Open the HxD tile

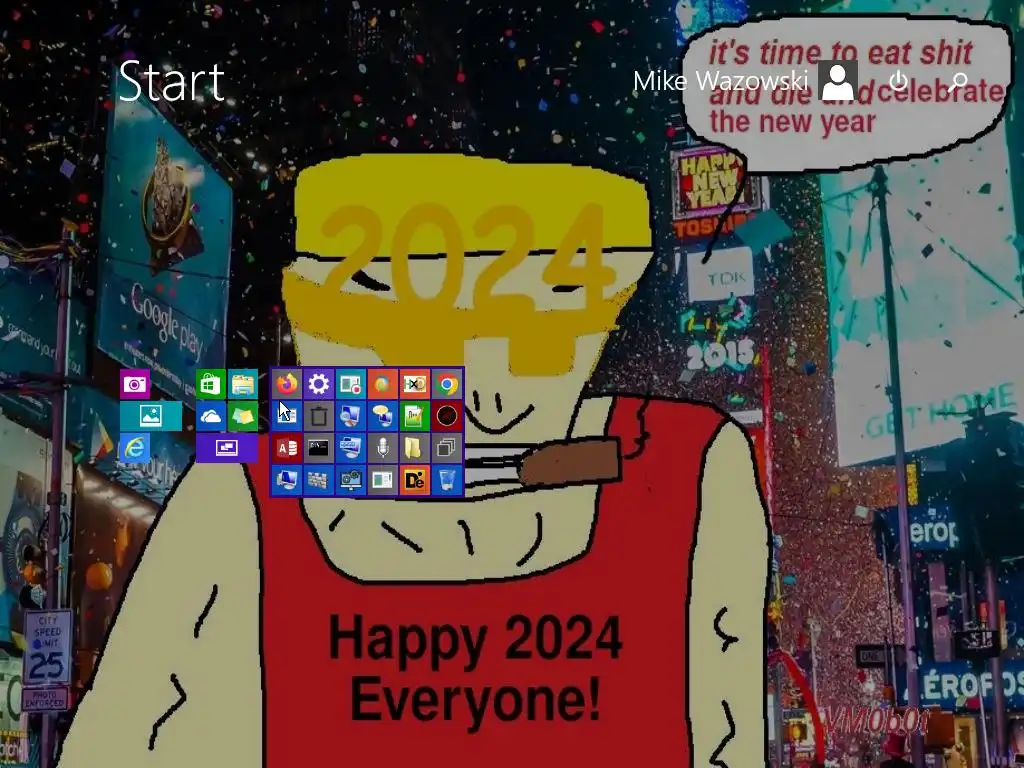click(x=415, y=384)
